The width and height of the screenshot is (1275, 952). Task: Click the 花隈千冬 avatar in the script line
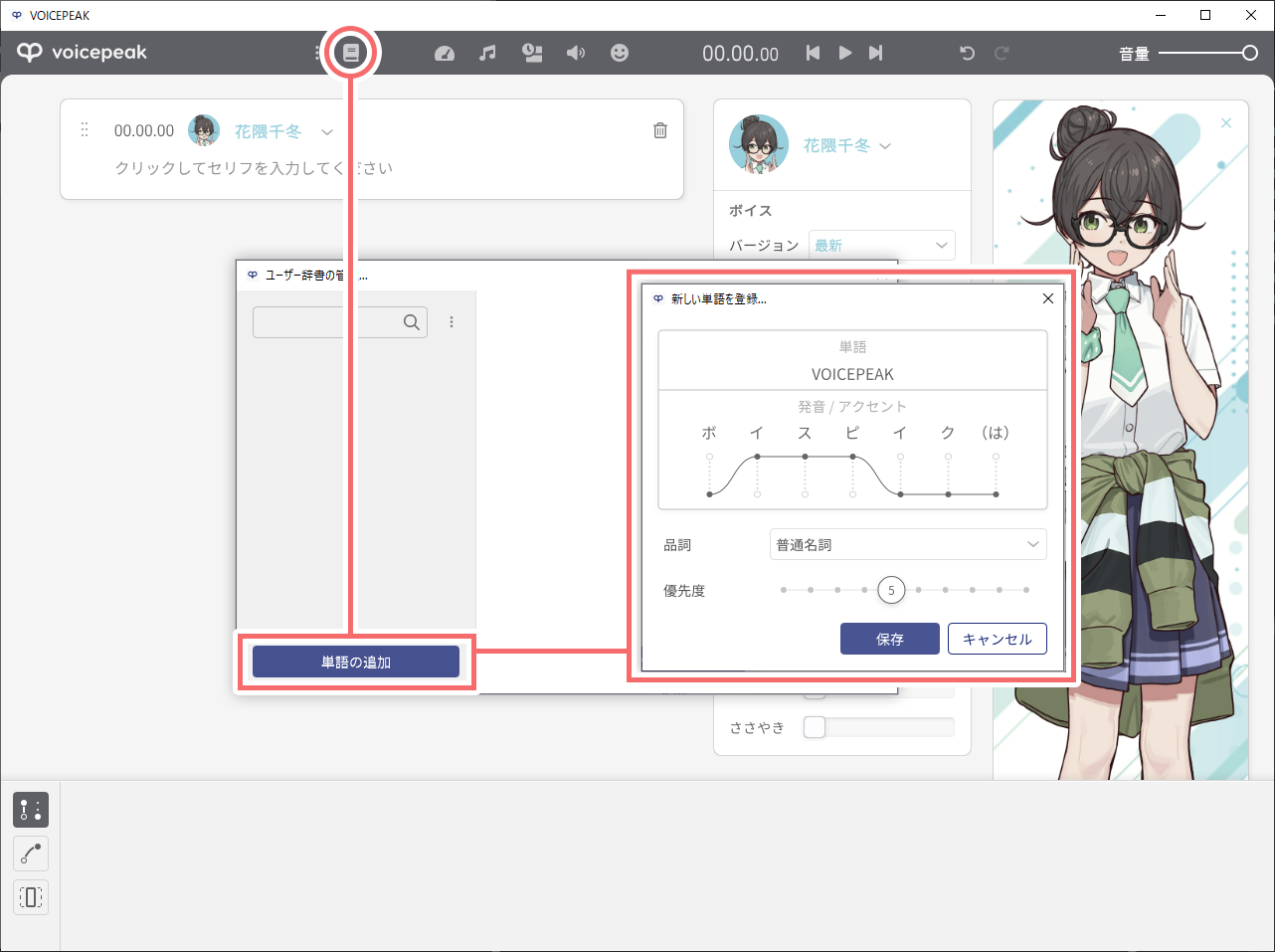point(204,130)
